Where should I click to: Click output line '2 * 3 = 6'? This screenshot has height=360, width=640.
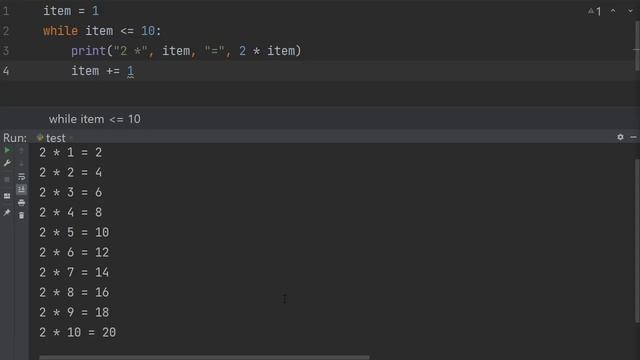pos(71,193)
